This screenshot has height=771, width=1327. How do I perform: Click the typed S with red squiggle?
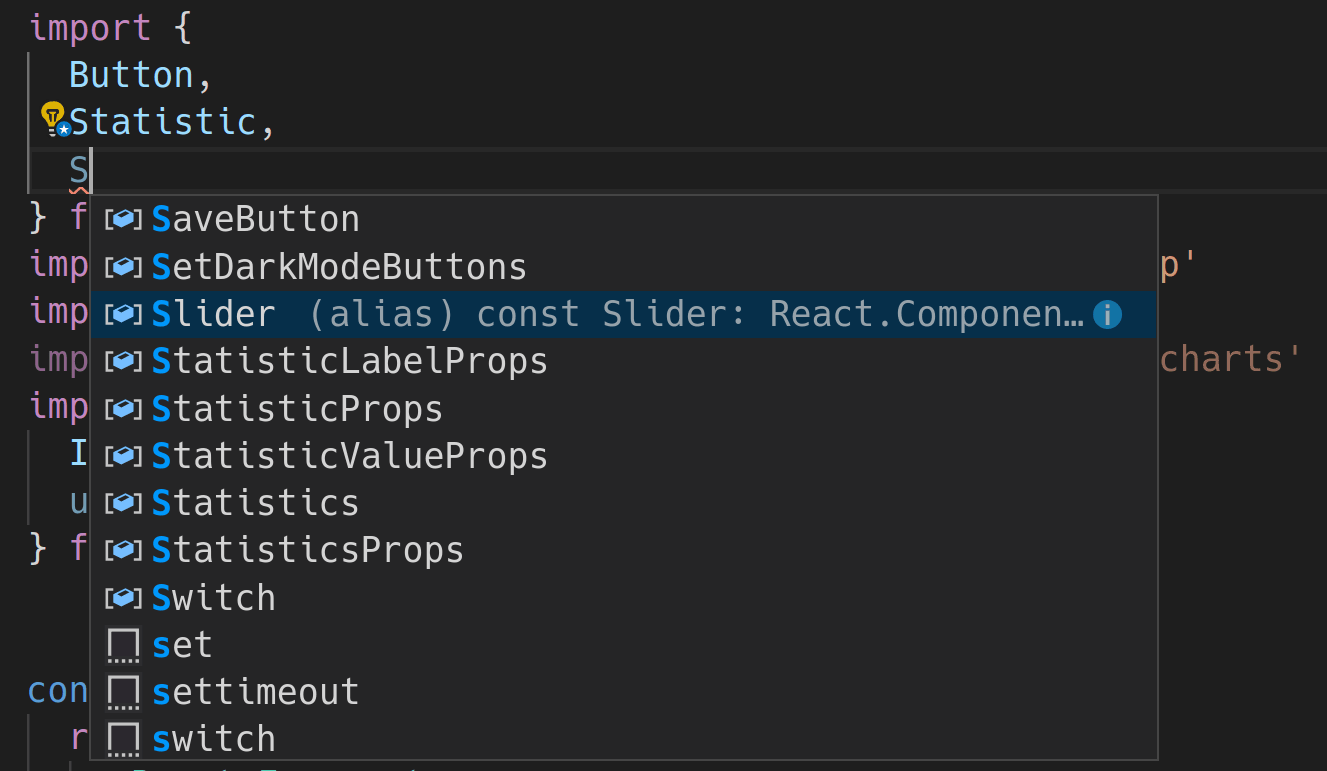click(x=79, y=170)
